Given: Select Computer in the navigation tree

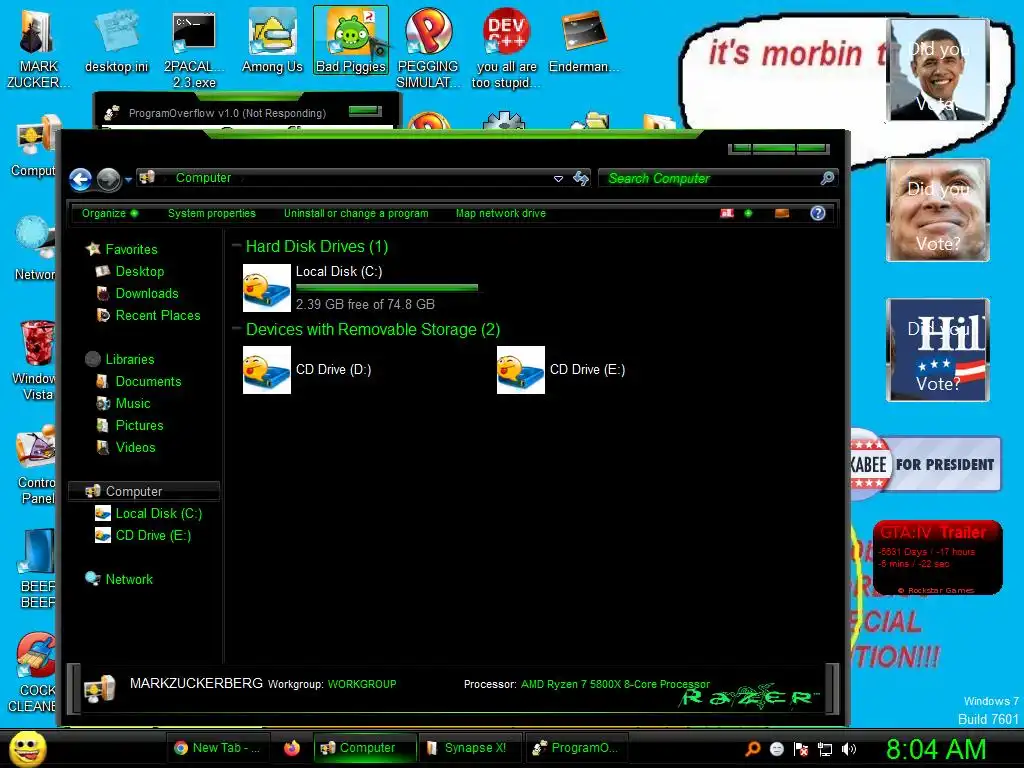Looking at the screenshot, I should (x=144, y=491).
